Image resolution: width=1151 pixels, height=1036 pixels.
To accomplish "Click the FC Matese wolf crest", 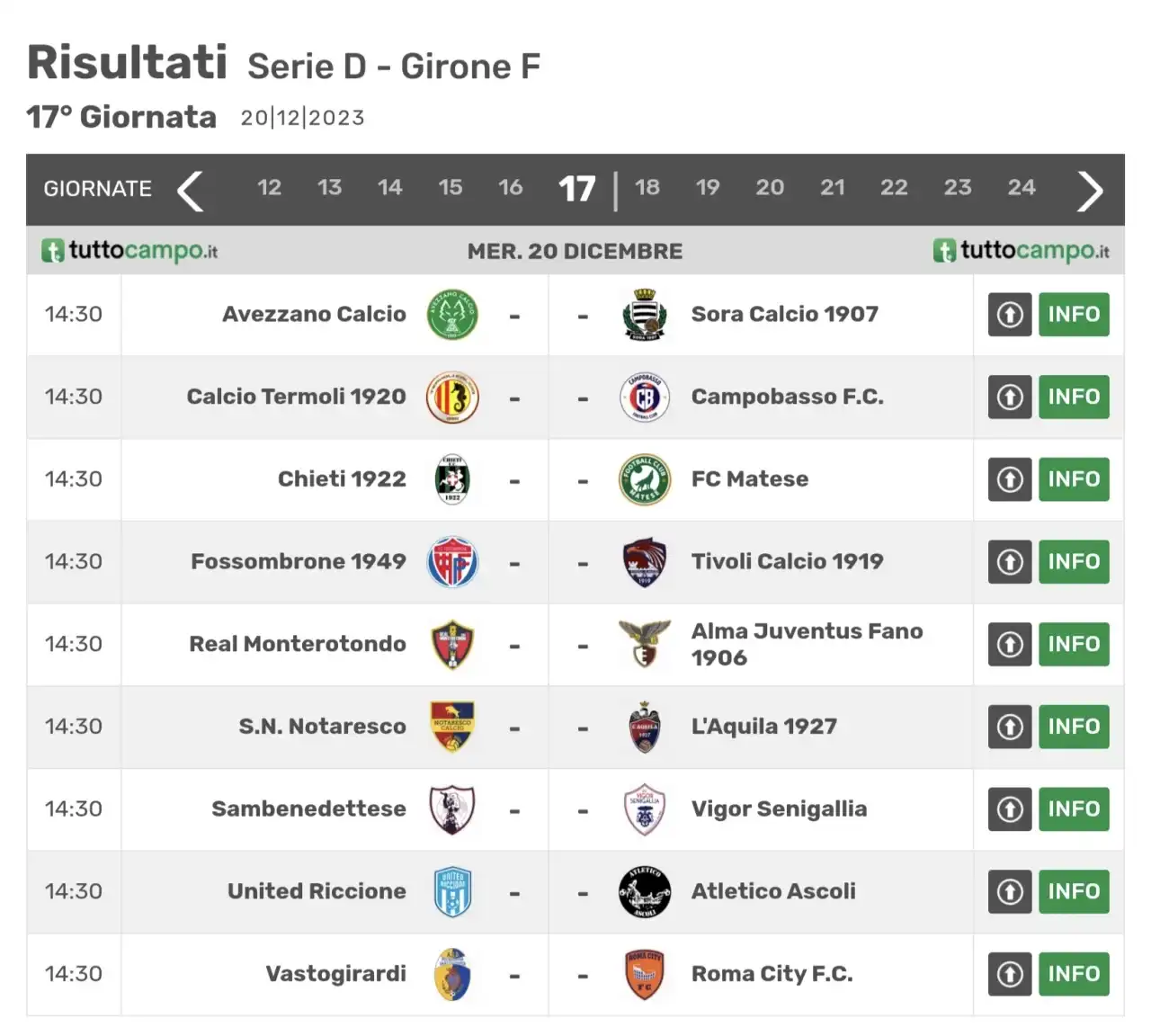I will click(645, 479).
